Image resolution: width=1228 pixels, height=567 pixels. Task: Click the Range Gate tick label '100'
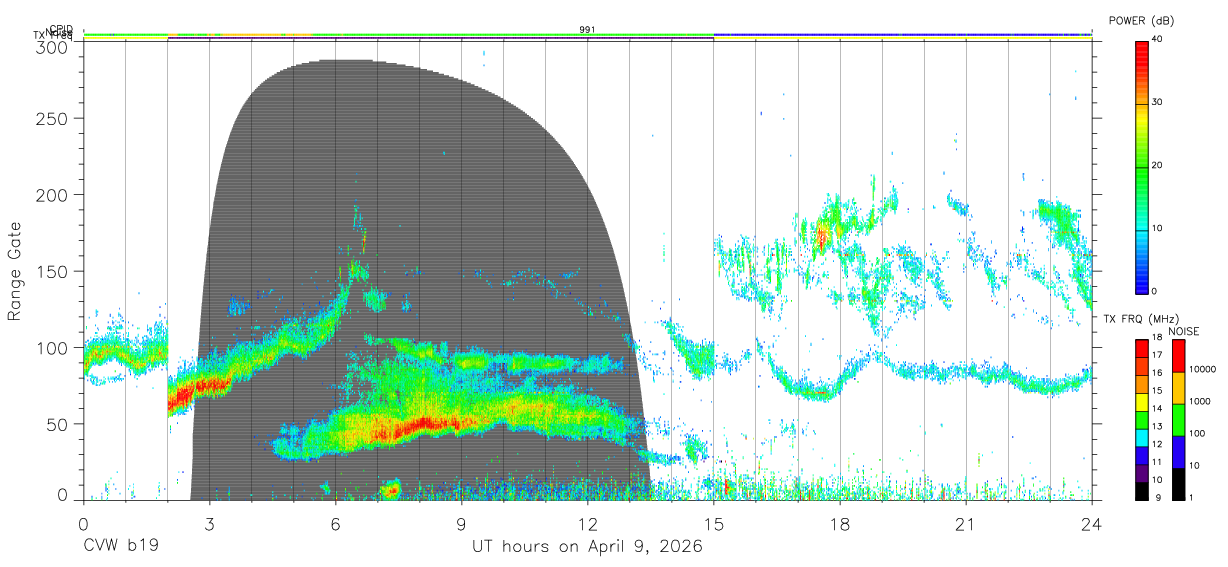point(54,347)
